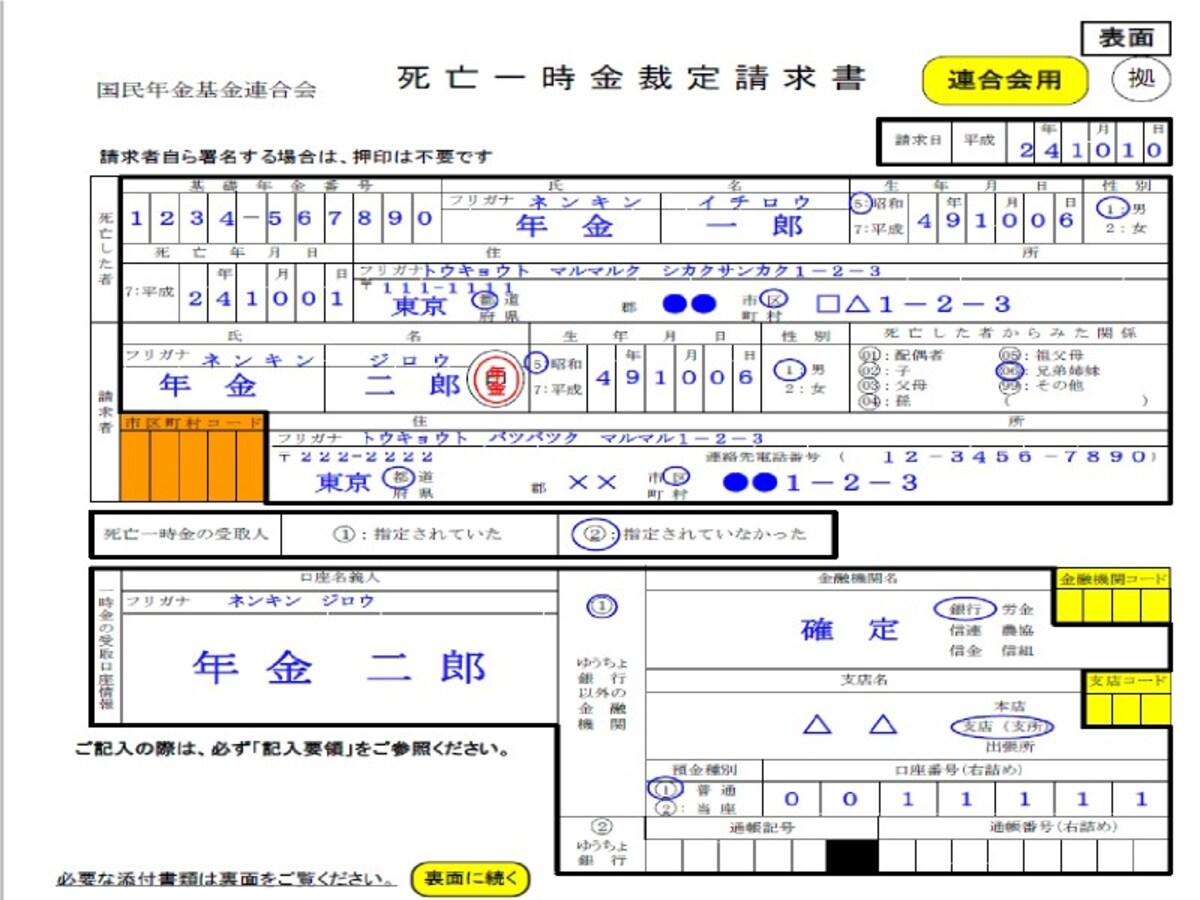This screenshot has height=900, width=1200.
Task: Select the 農協 institution type
Action: click(1018, 630)
